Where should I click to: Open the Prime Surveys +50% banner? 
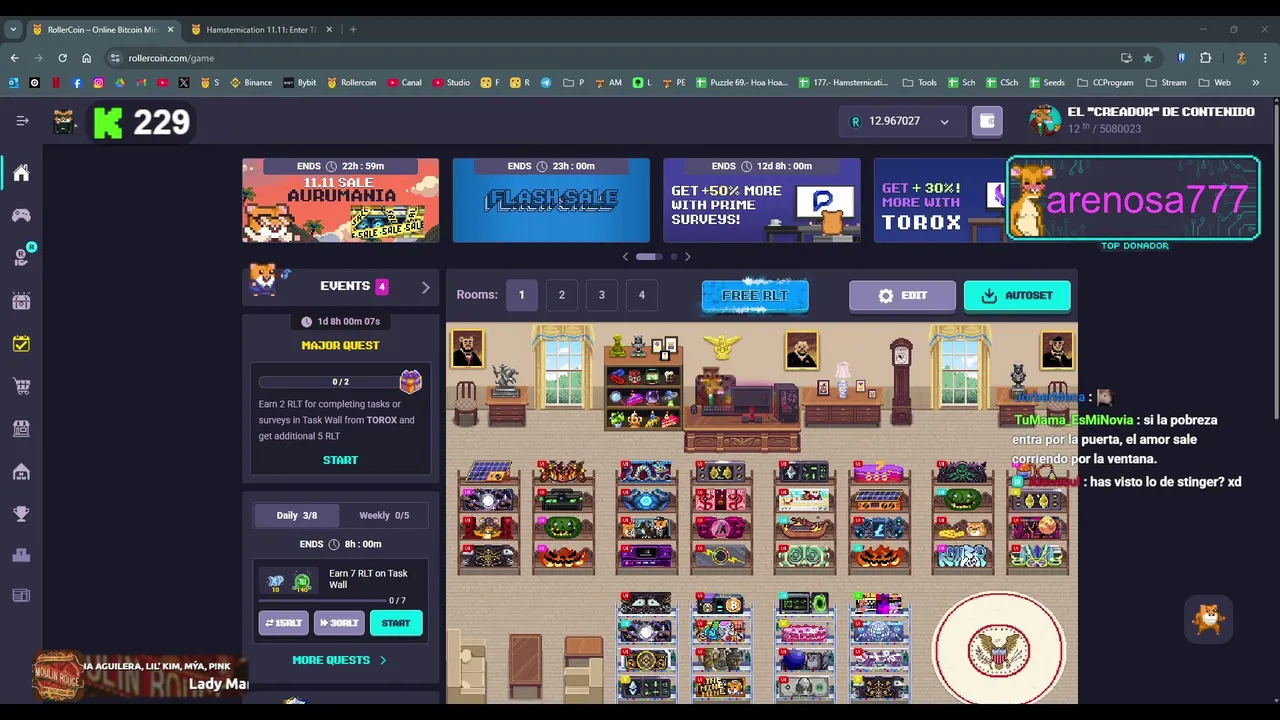(x=762, y=200)
